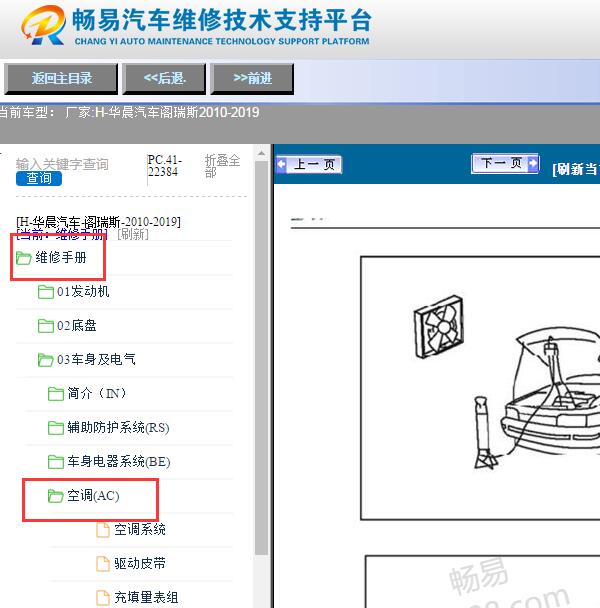Click the 简介（IN）folder icon
Viewport: 600px width, 608px height.
[x=55, y=394]
